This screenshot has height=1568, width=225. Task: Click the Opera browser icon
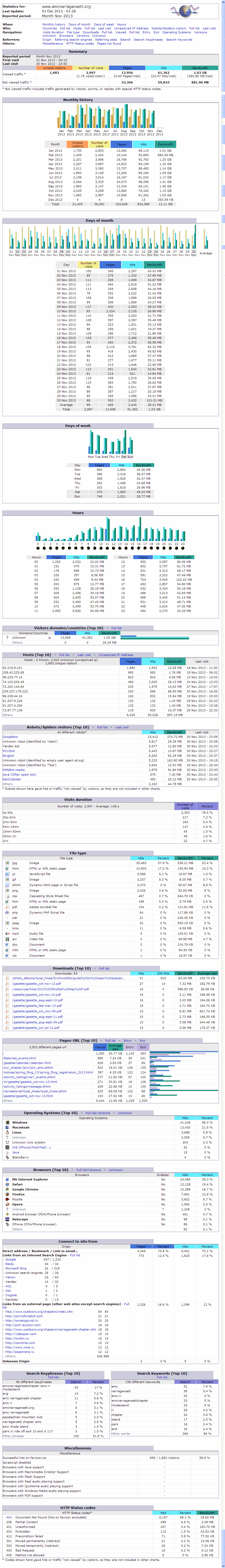[7, 1204]
